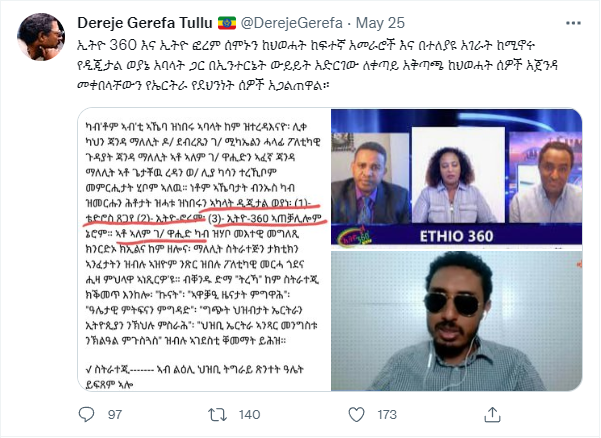Open the ETHIO 360 panel image
The image size is (601, 438).
coord(456,177)
